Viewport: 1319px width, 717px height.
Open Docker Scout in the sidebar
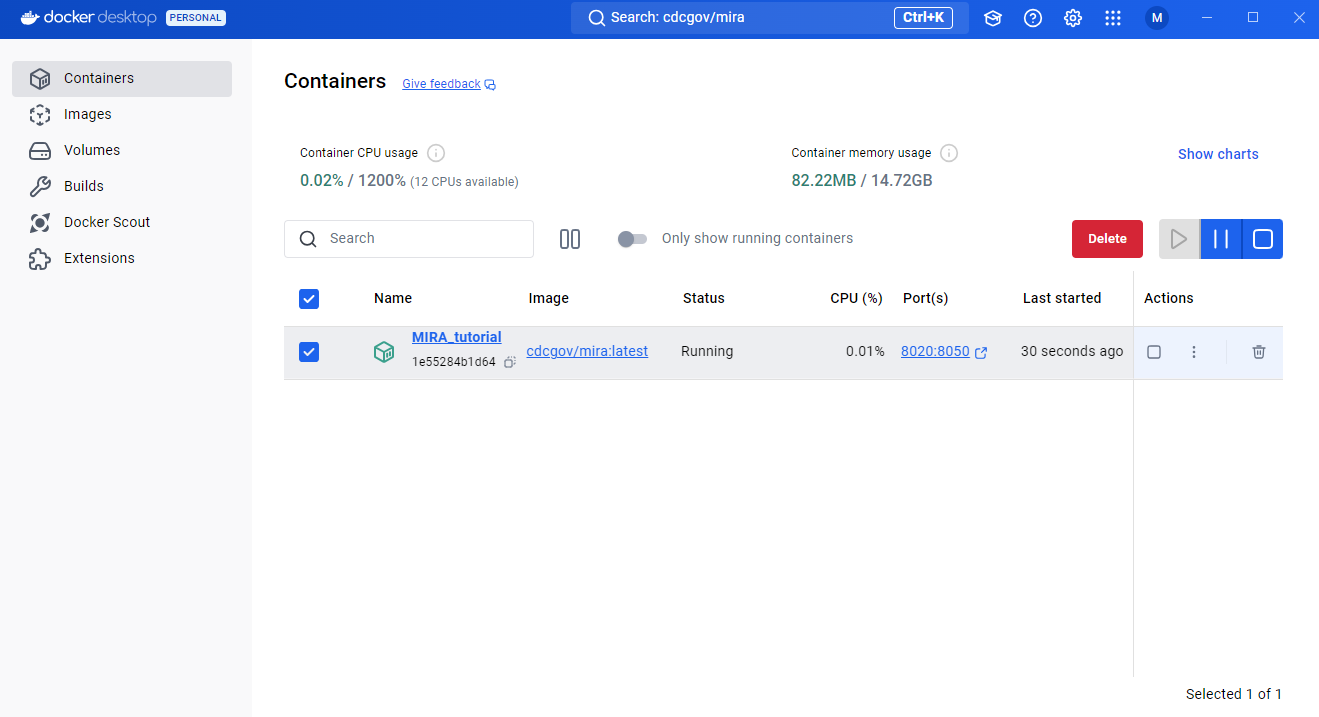point(122,223)
